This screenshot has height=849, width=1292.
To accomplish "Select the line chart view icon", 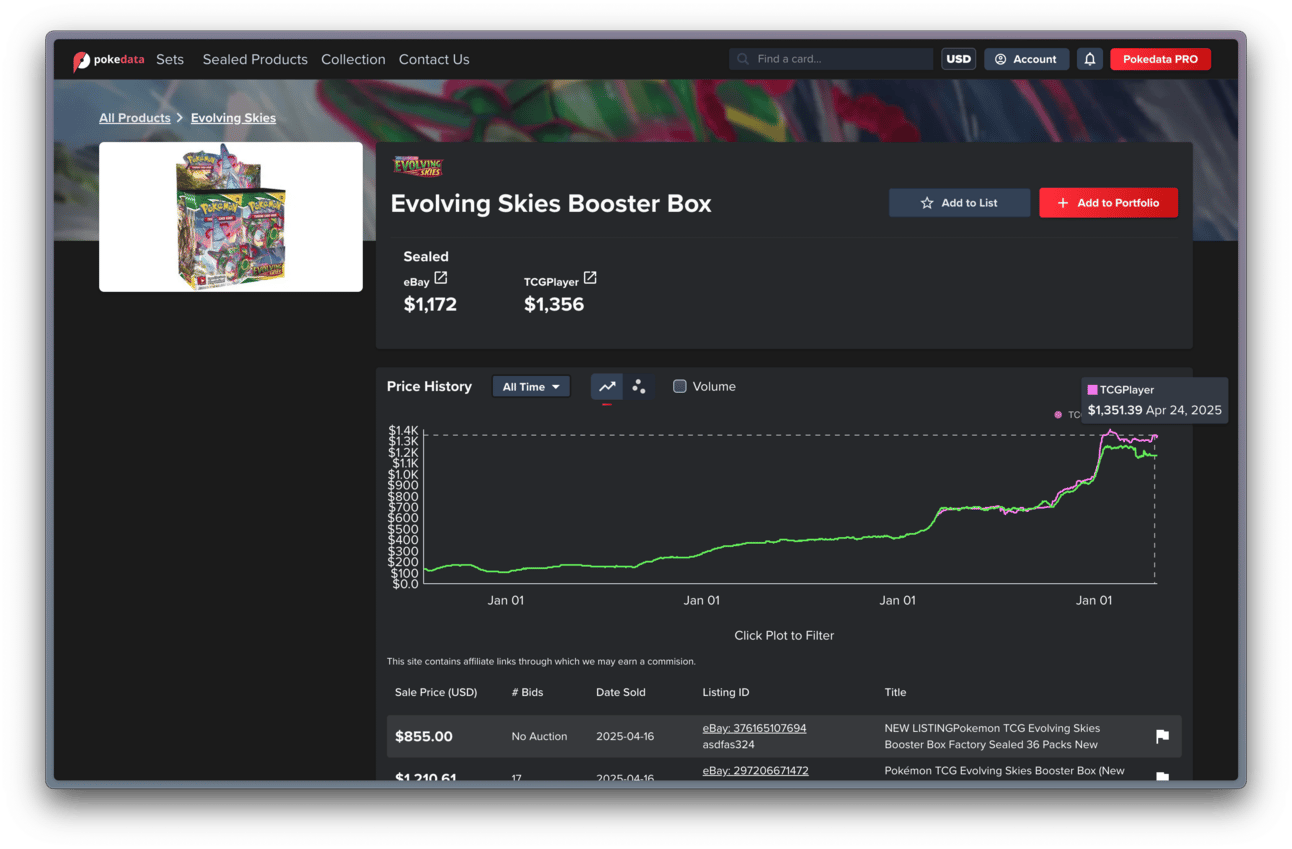I will click(607, 387).
